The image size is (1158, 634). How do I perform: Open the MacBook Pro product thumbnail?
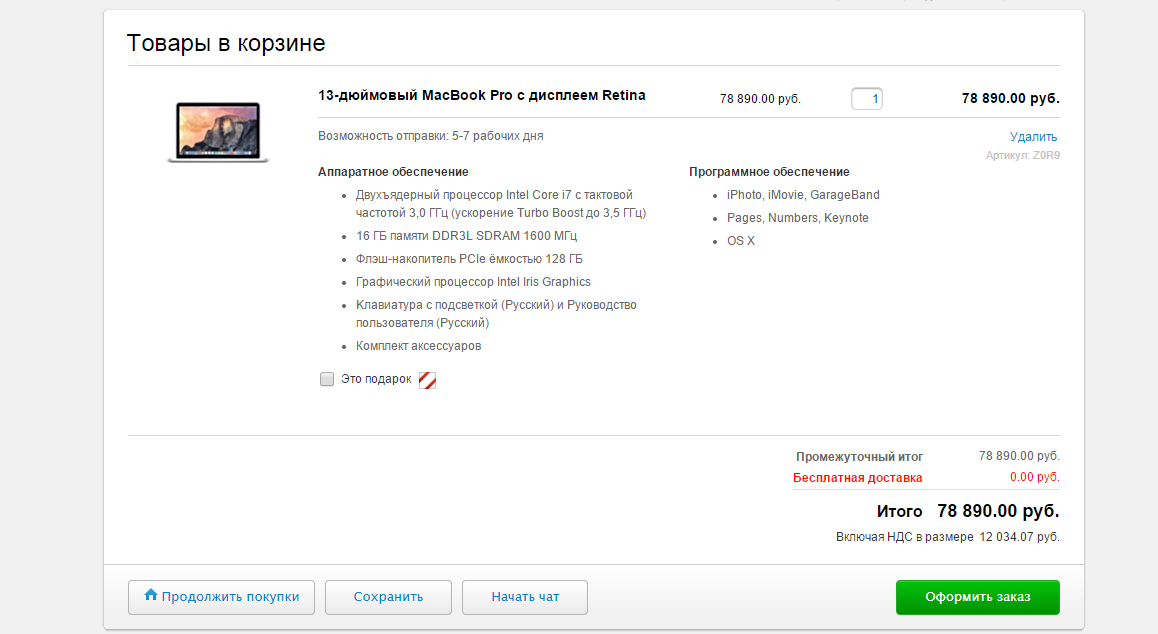coord(218,132)
